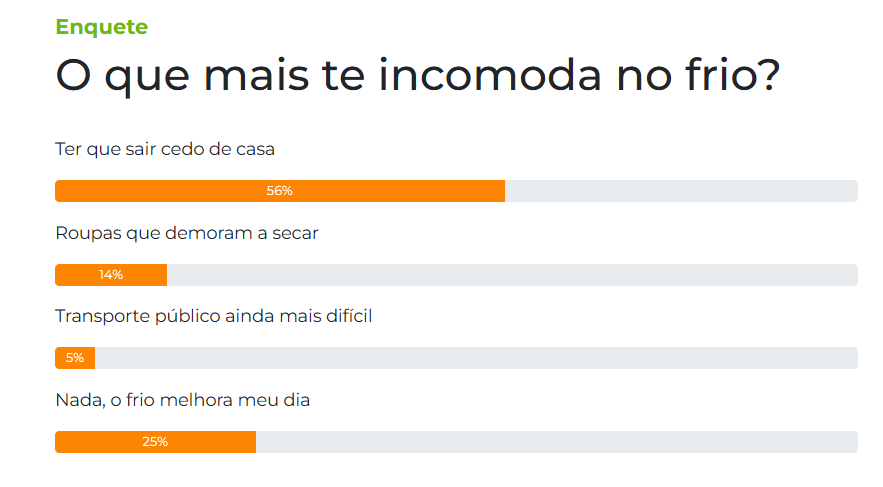Click the 56% percentage label

click(280, 191)
